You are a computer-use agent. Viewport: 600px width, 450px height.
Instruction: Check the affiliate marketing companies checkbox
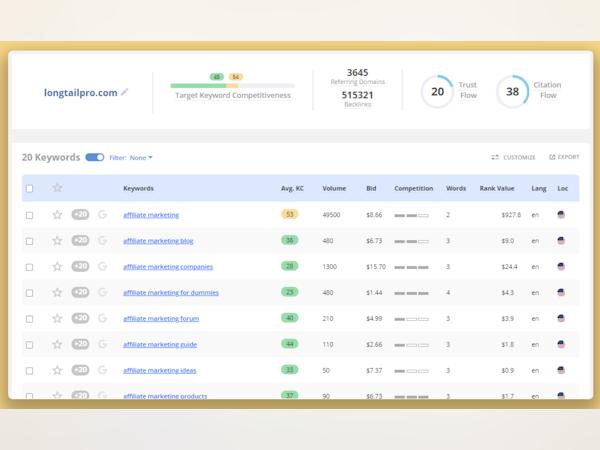[29, 267]
